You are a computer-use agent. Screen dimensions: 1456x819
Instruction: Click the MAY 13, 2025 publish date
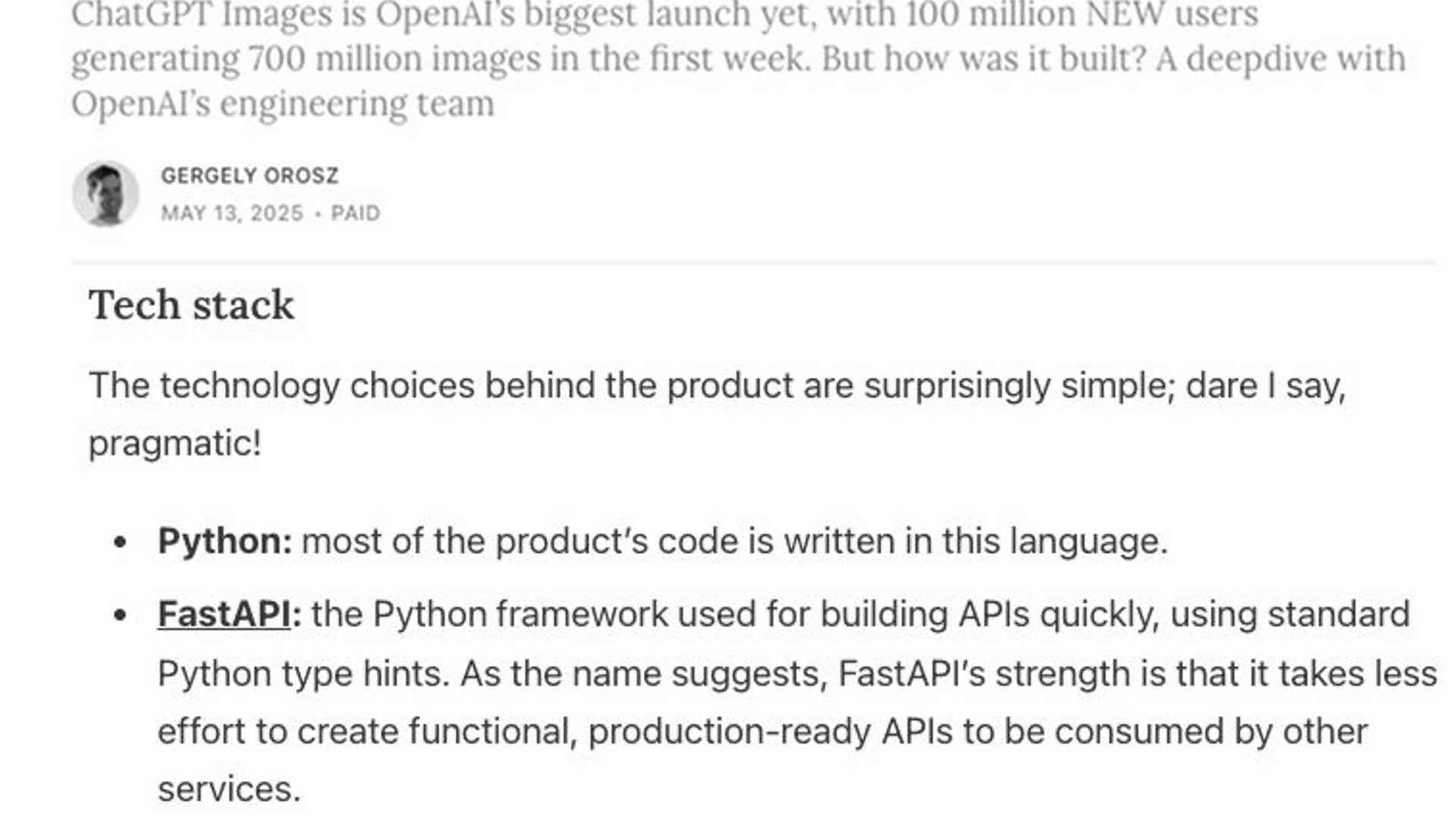[x=232, y=213]
